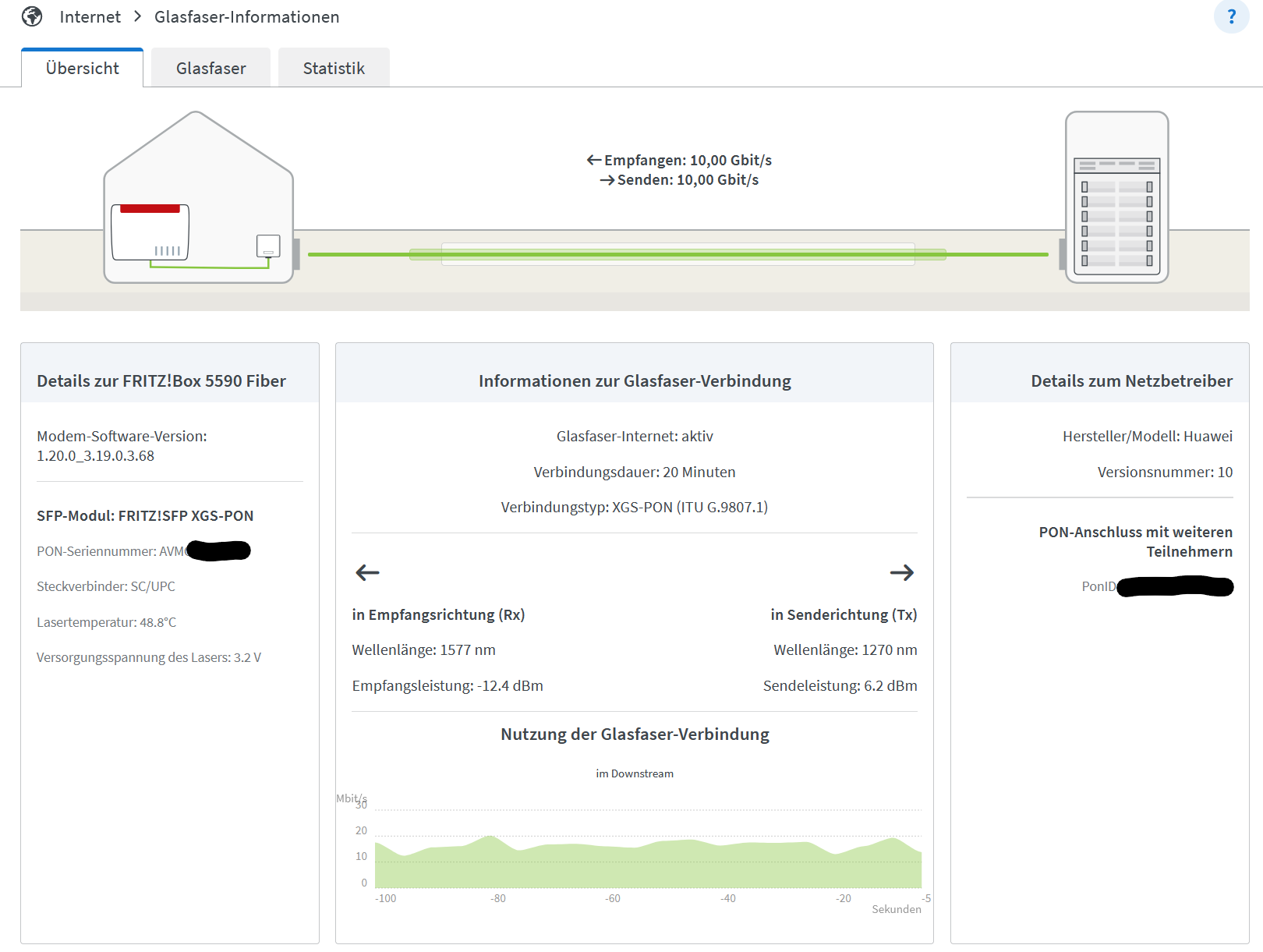
Task: Click the left arrow above Empfangsrichtung
Action: pos(367,573)
